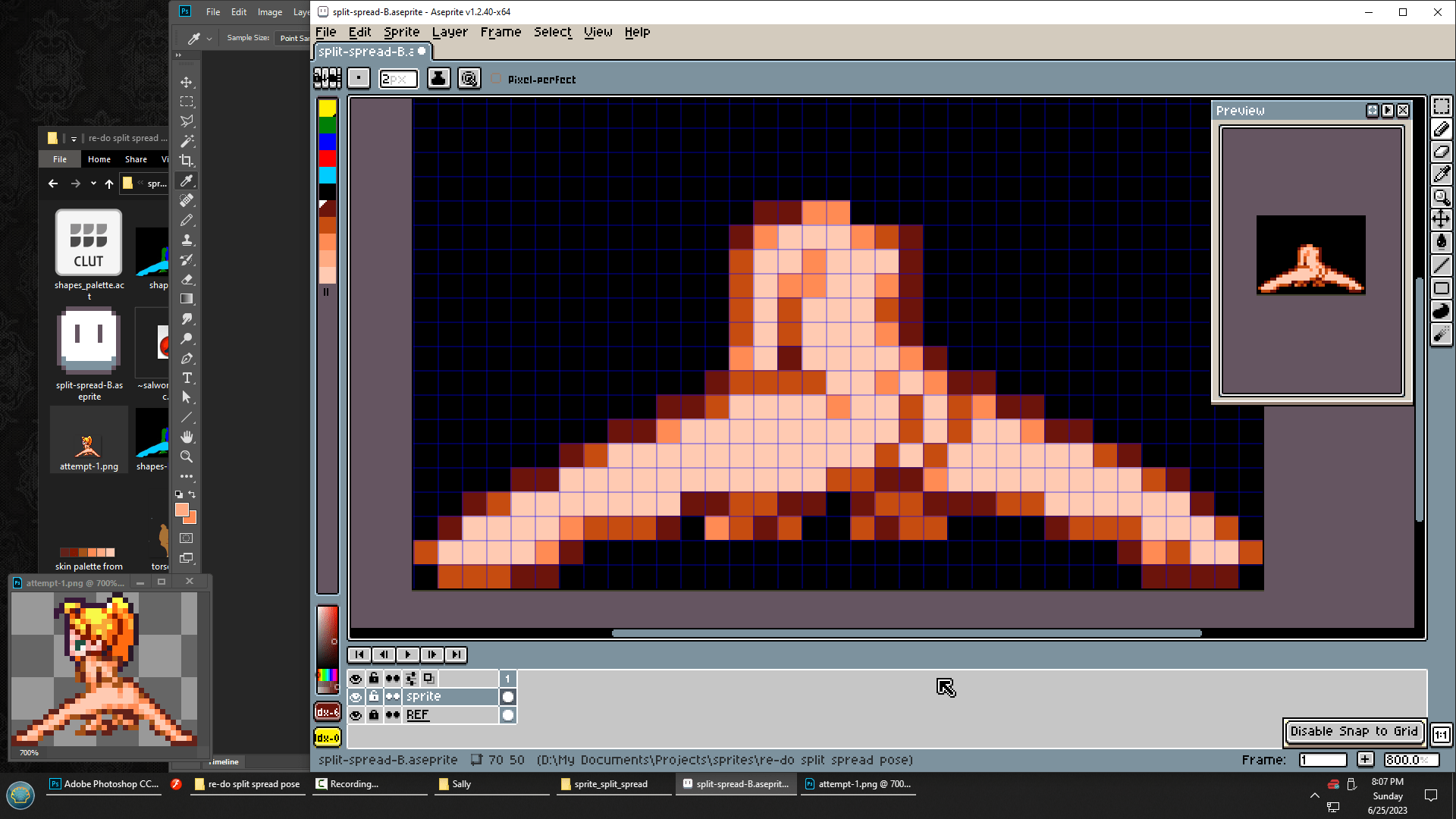Pick the Rectangle shape tool
The height and width of the screenshot is (819, 1456).
click(1441, 288)
